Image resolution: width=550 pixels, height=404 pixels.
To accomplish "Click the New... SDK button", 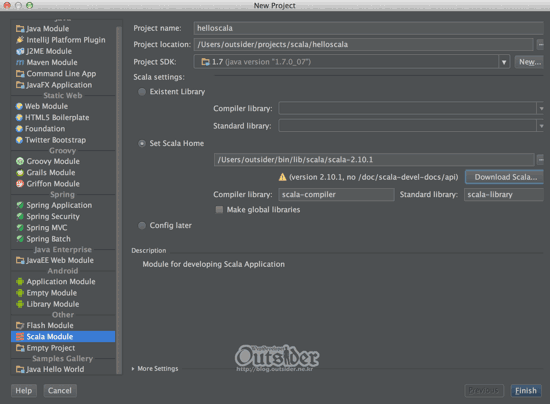I will [529, 62].
